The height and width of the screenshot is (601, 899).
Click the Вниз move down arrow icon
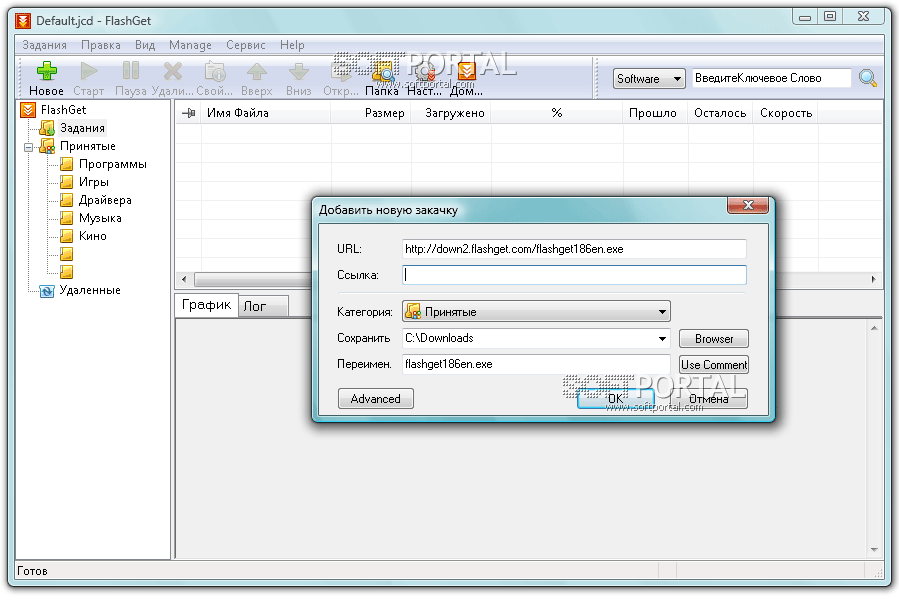pos(299,72)
